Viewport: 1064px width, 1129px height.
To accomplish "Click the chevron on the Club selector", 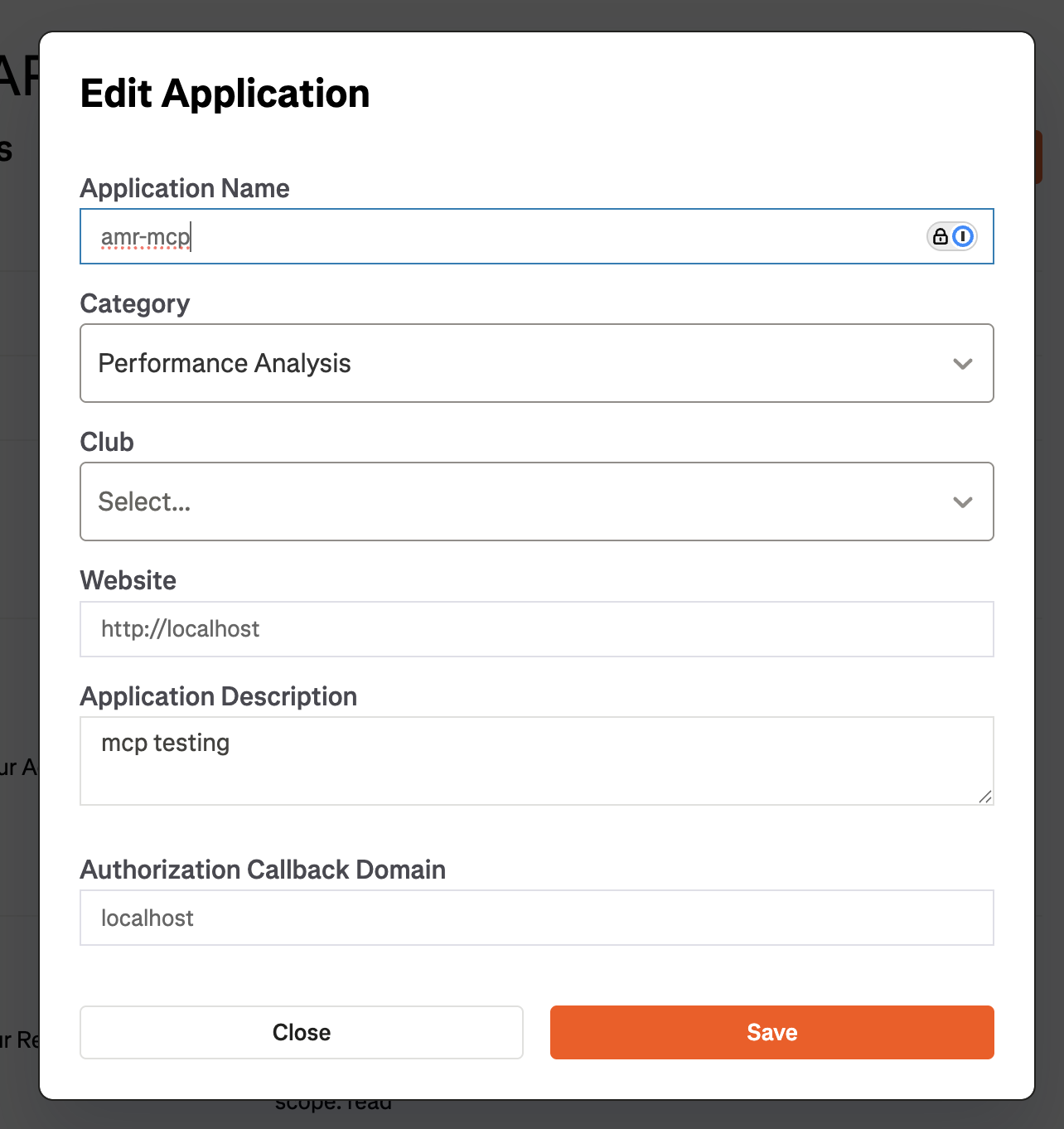I will 962,502.
